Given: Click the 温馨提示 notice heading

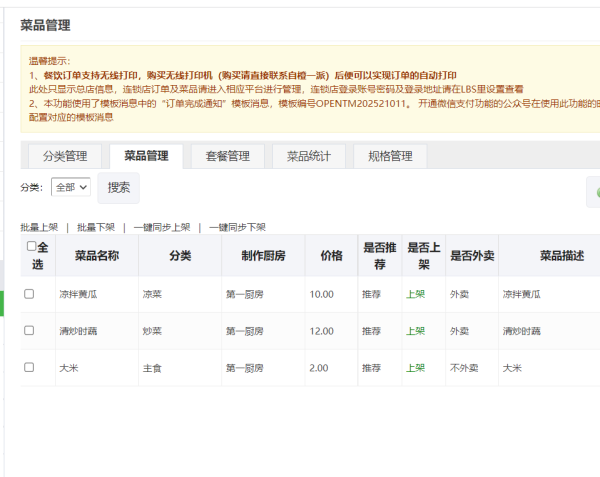Looking at the screenshot, I should 49,61.
